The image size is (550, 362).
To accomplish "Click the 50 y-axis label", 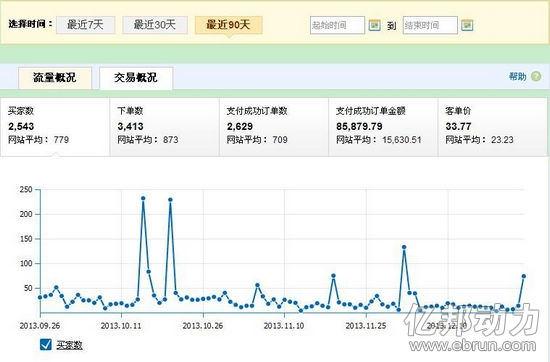I will 28,288.
